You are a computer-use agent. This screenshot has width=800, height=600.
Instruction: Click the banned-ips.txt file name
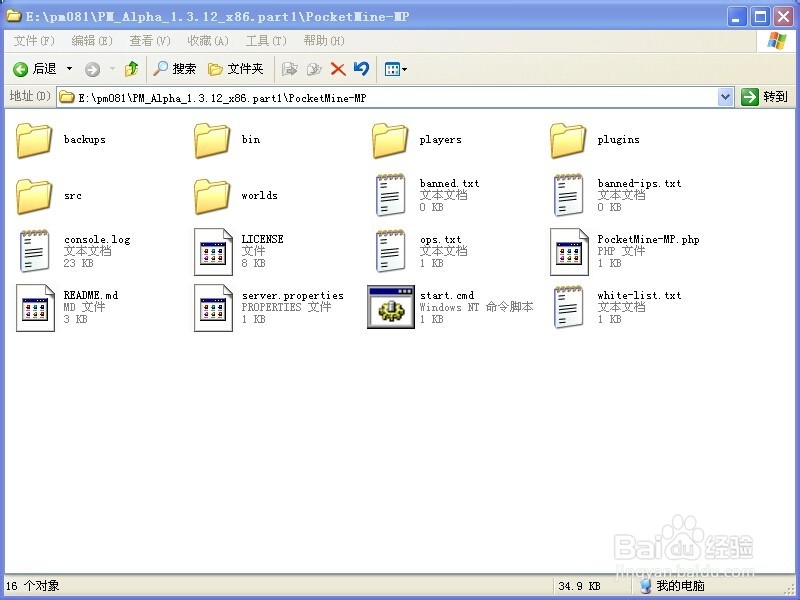pos(639,183)
